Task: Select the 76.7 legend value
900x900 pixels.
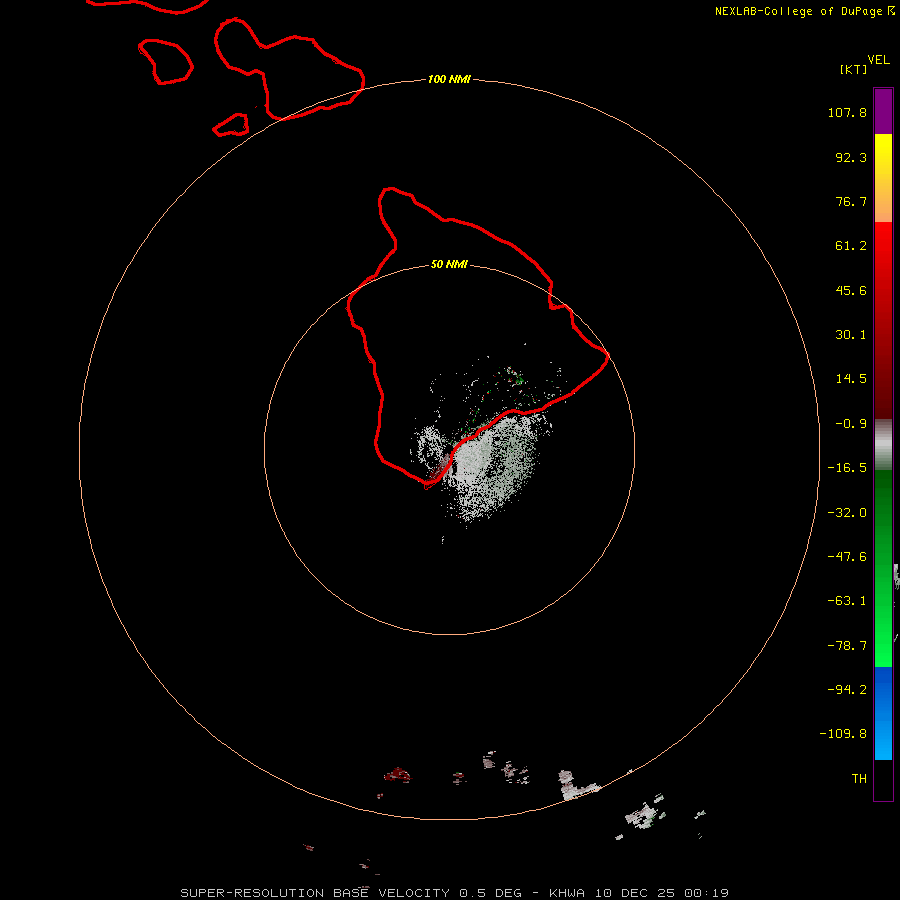Action: [851, 201]
